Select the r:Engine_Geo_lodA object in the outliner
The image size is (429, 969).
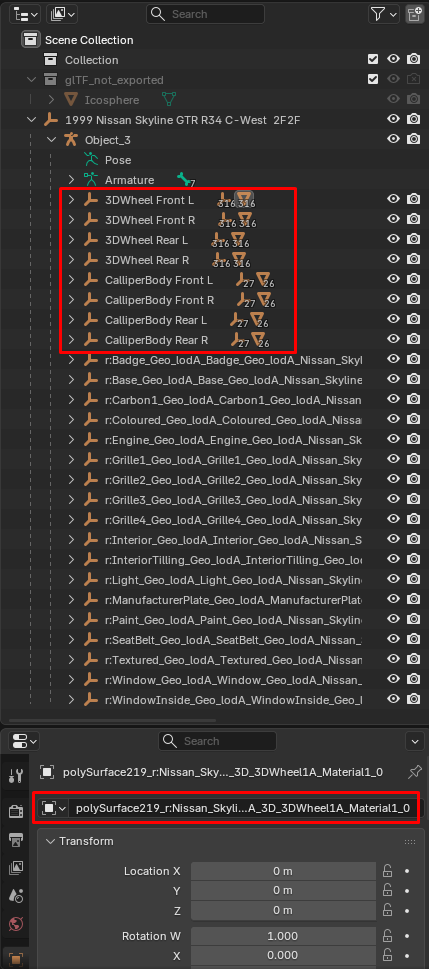point(233,439)
